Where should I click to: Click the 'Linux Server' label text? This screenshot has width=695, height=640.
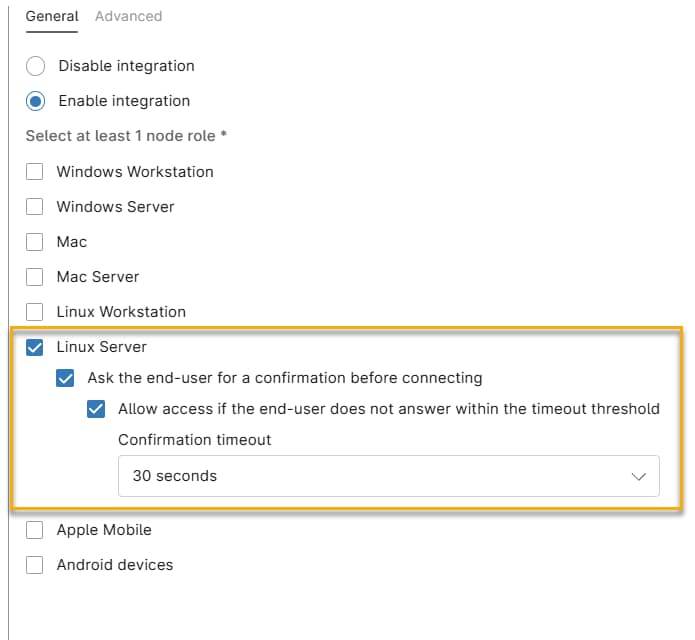pyautogui.click(x=102, y=347)
